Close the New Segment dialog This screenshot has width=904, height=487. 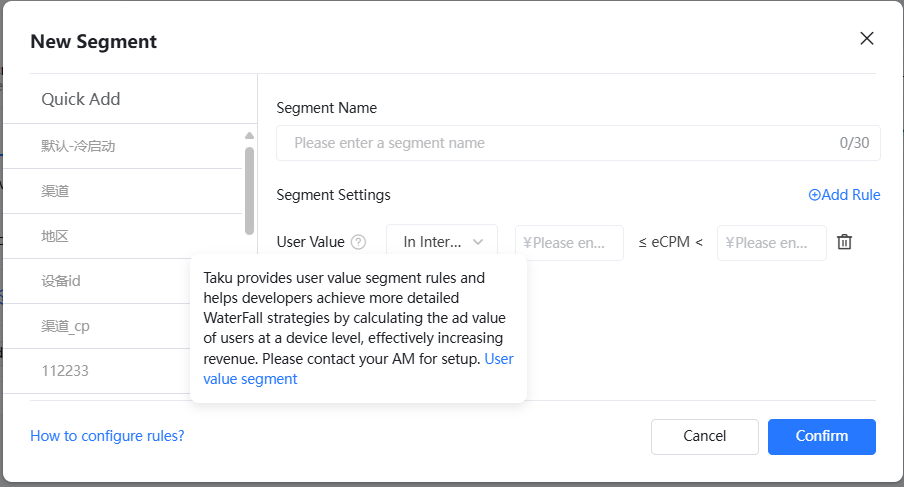click(867, 39)
